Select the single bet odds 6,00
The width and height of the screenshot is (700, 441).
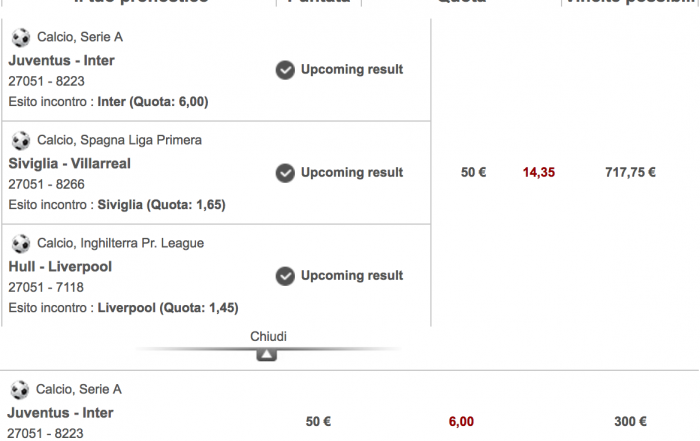pyautogui.click(x=461, y=421)
